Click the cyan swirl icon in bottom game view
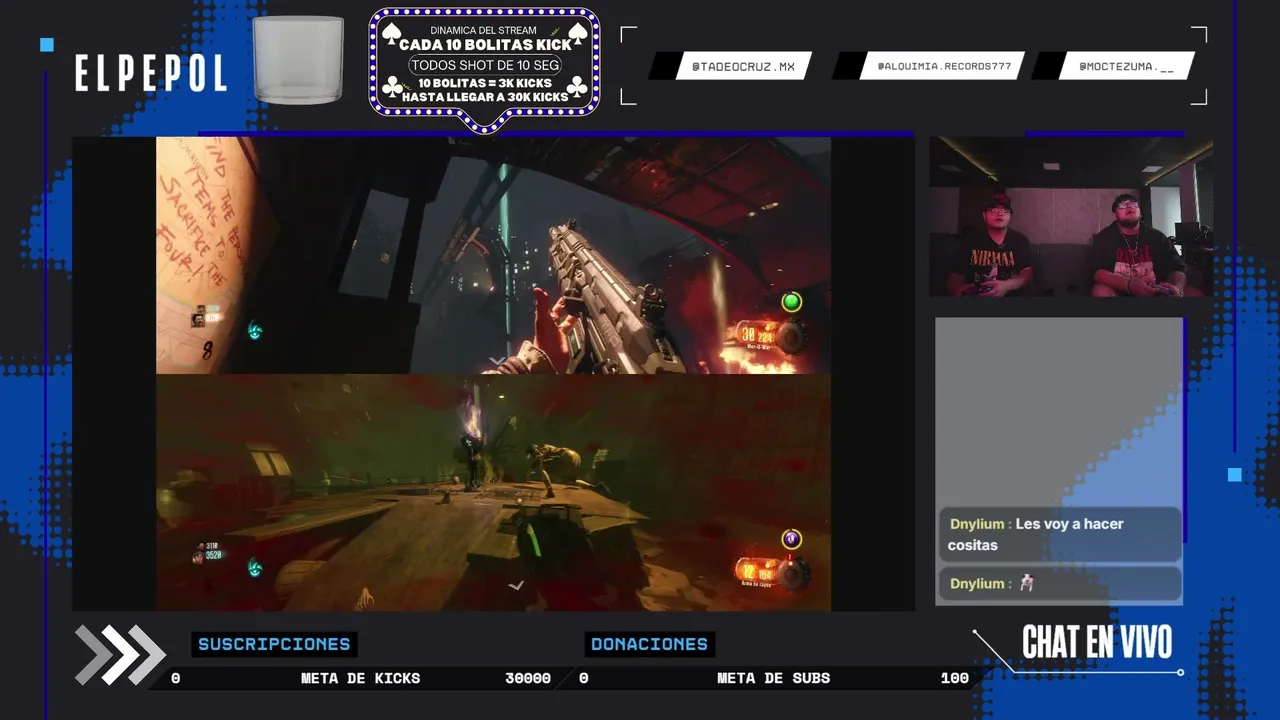 [x=255, y=568]
